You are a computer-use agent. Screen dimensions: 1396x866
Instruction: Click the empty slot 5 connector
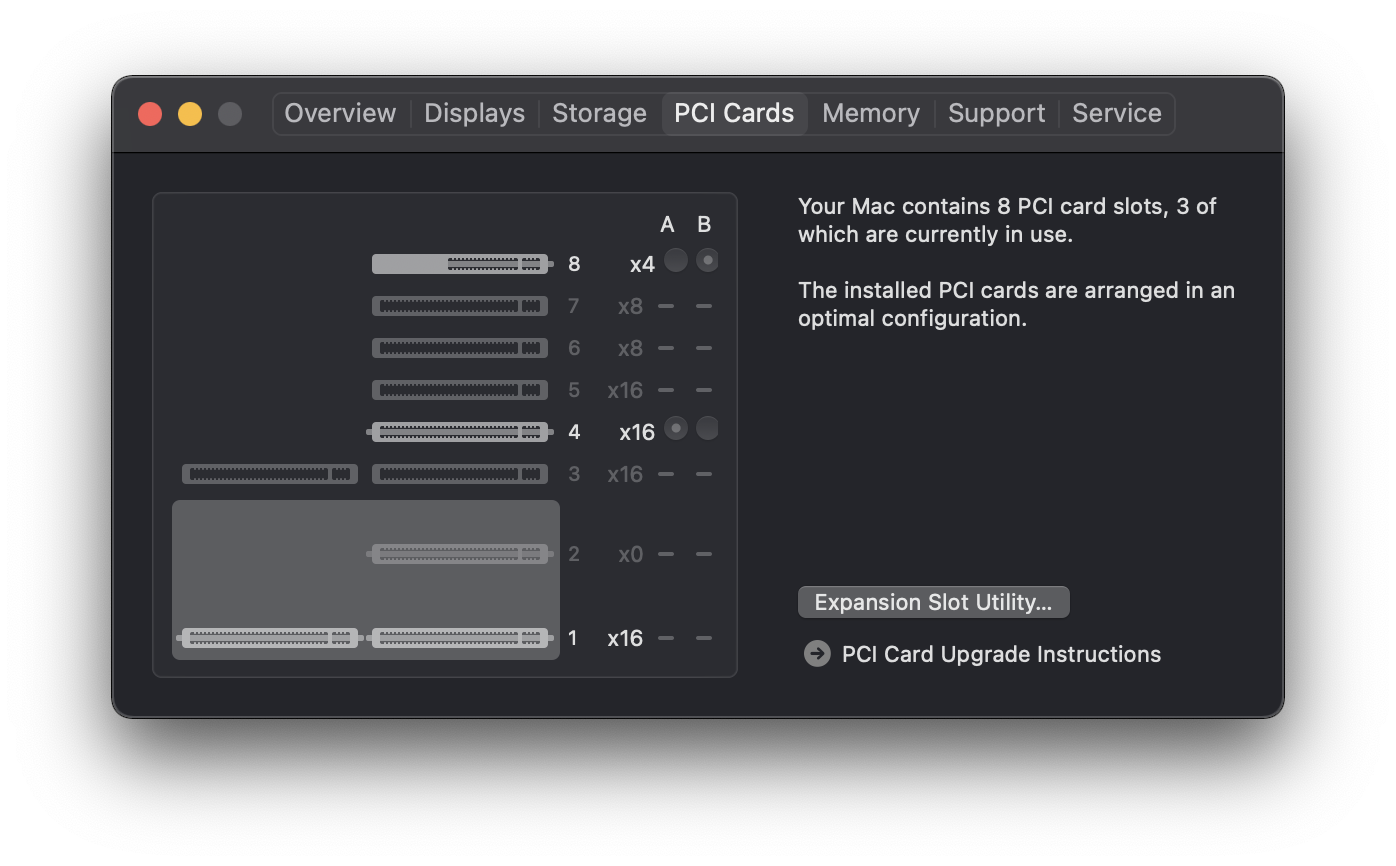460,390
